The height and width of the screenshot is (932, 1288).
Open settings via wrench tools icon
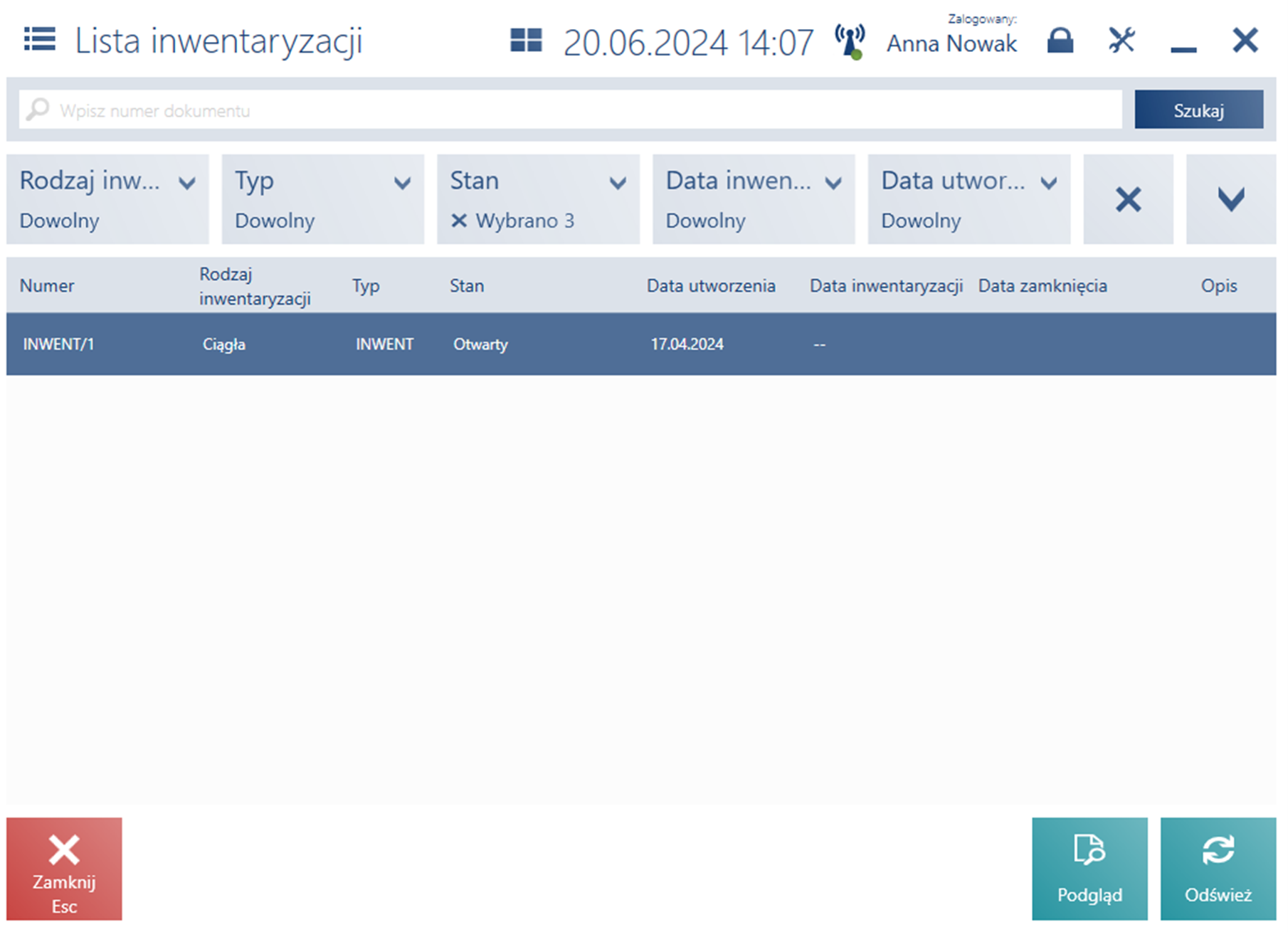click(1121, 41)
